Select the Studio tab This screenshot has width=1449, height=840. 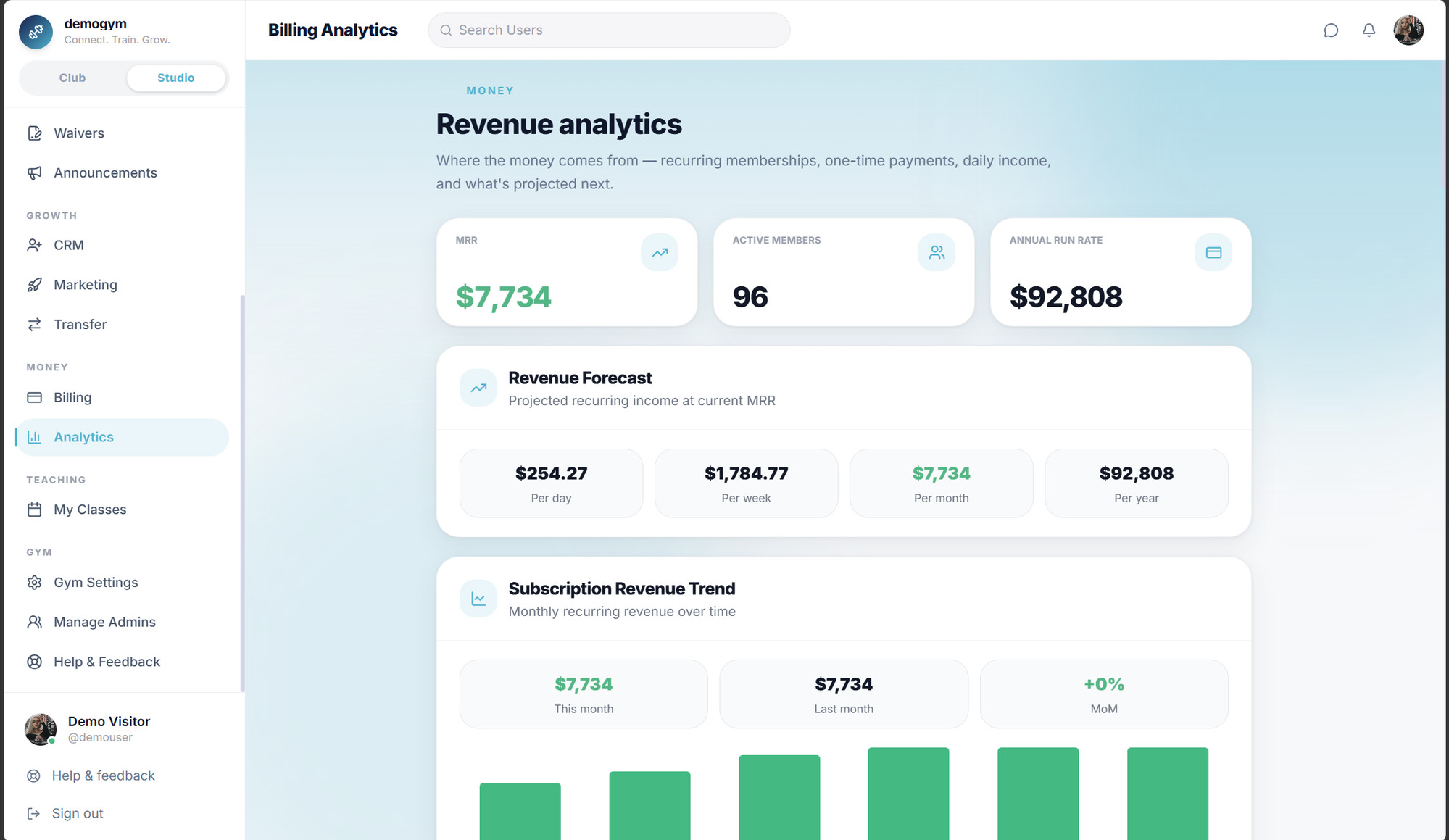coord(176,78)
